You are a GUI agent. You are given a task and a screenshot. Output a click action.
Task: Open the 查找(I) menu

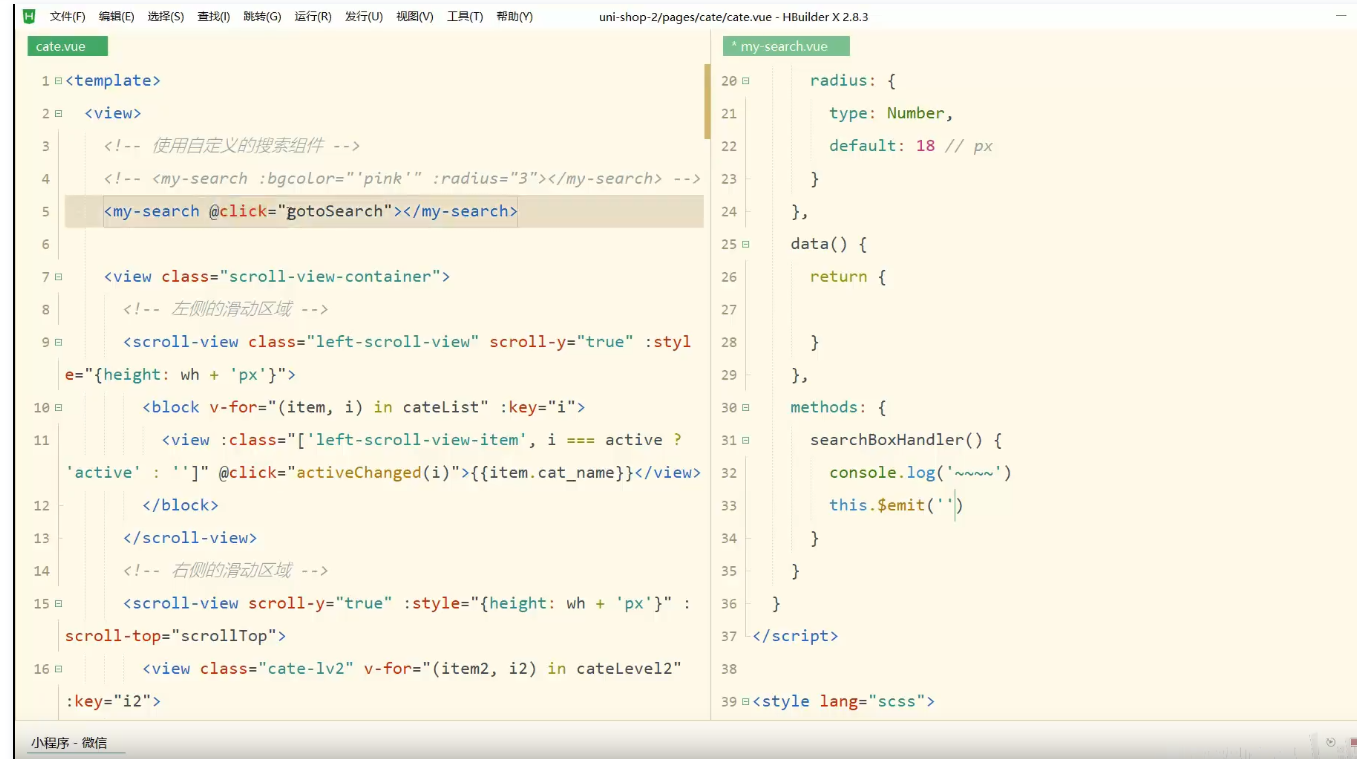click(x=213, y=17)
